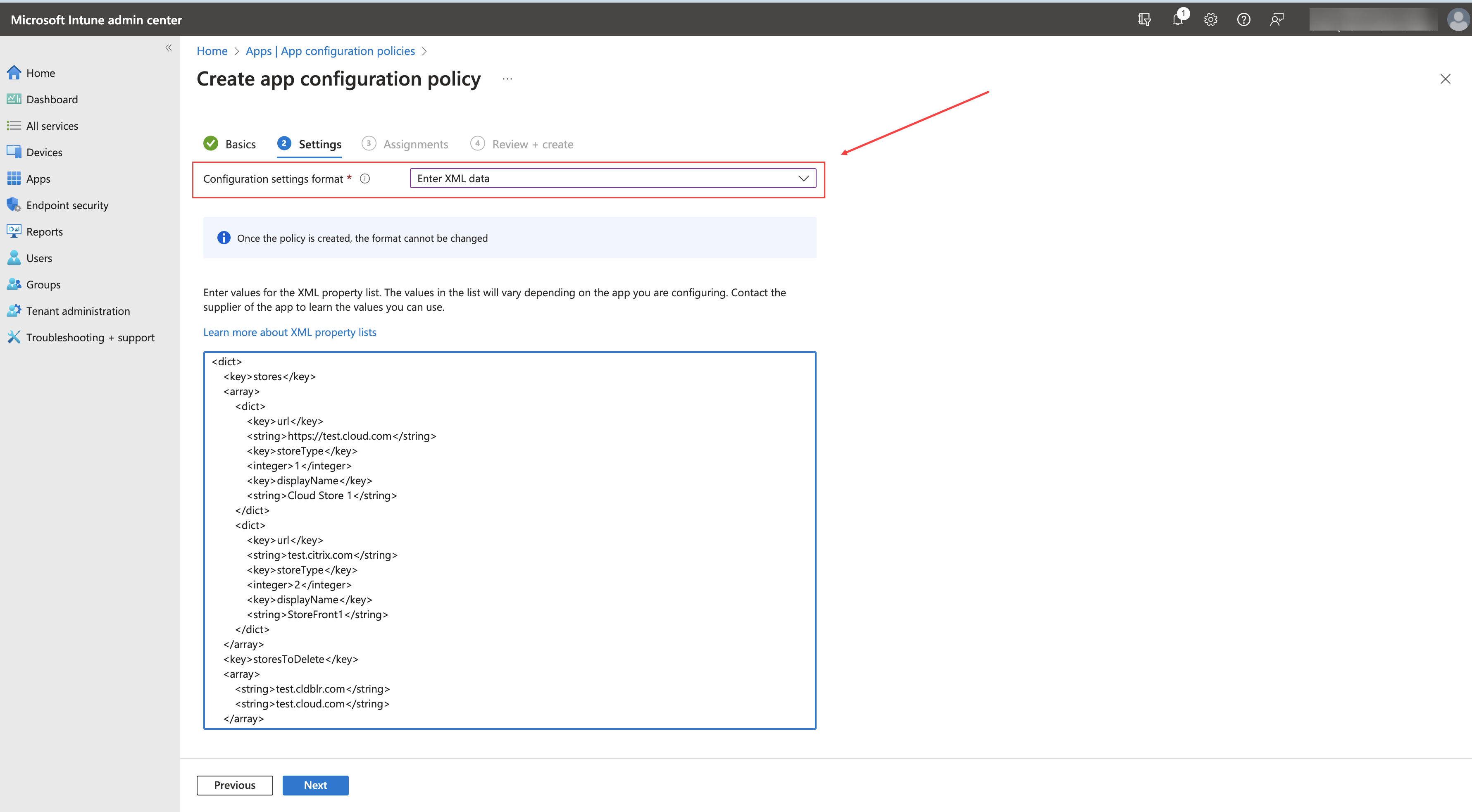Collapse the left navigation sidebar
Image resolution: width=1472 pixels, height=812 pixels.
click(169, 48)
